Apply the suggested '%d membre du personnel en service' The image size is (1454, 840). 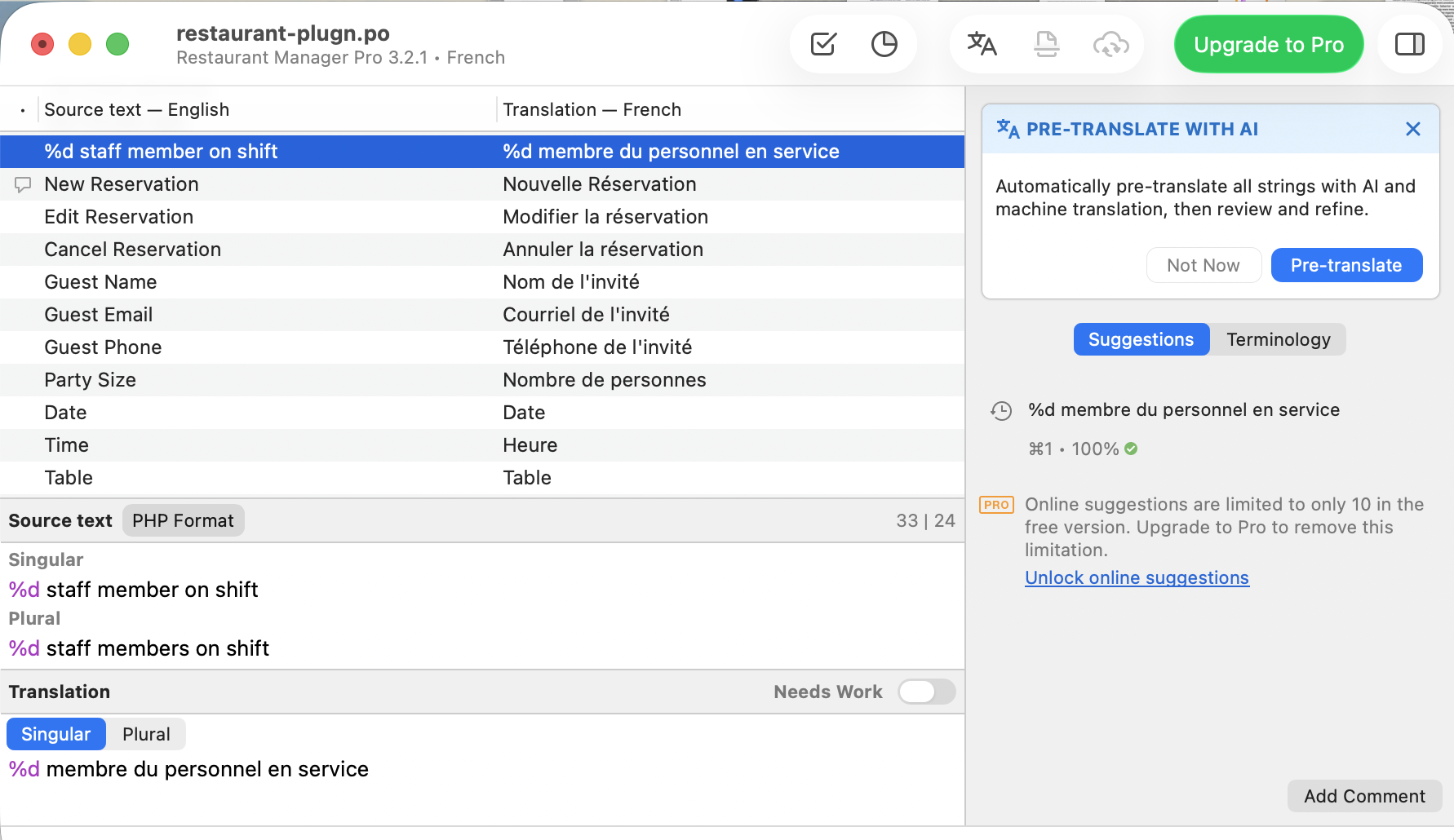1183,409
